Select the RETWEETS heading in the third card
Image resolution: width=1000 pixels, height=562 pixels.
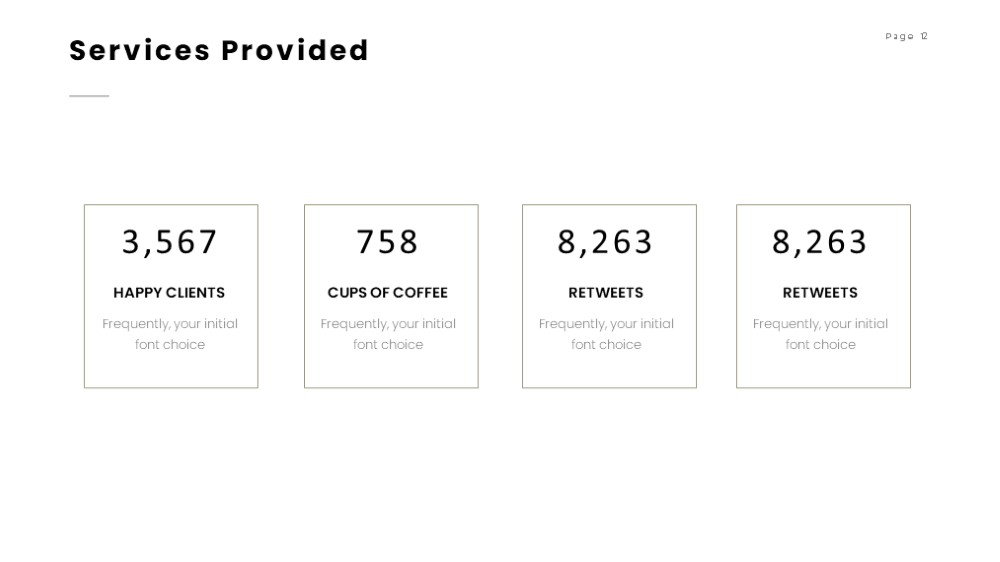(606, 293)
